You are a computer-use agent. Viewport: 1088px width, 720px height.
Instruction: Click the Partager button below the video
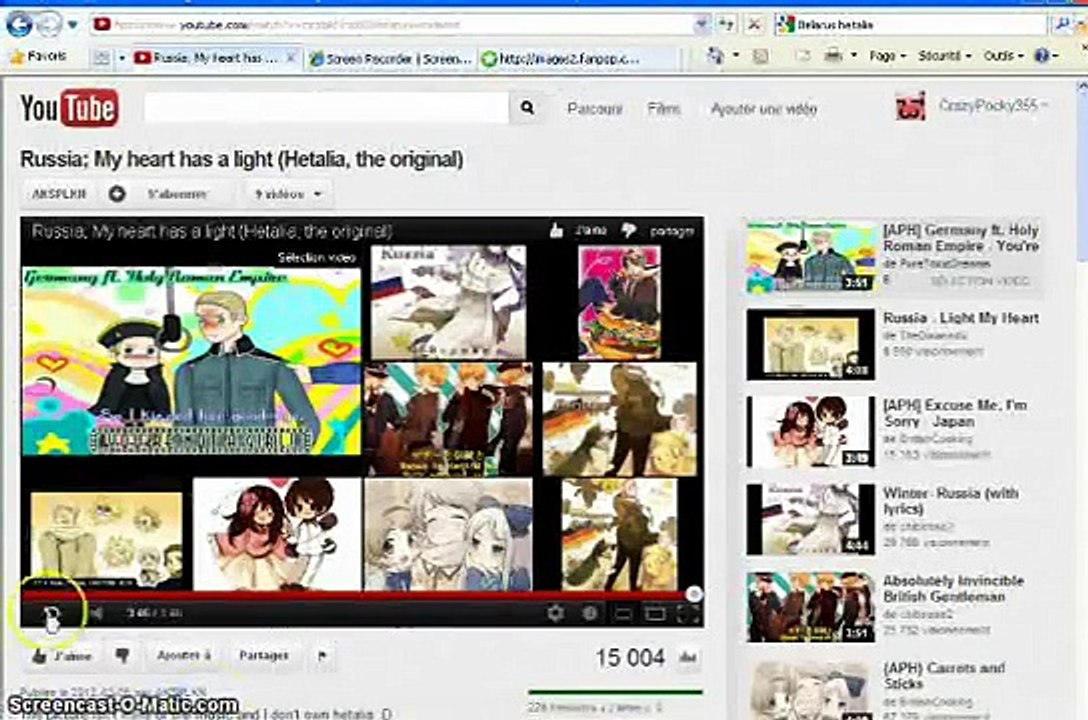coord(264,655)
